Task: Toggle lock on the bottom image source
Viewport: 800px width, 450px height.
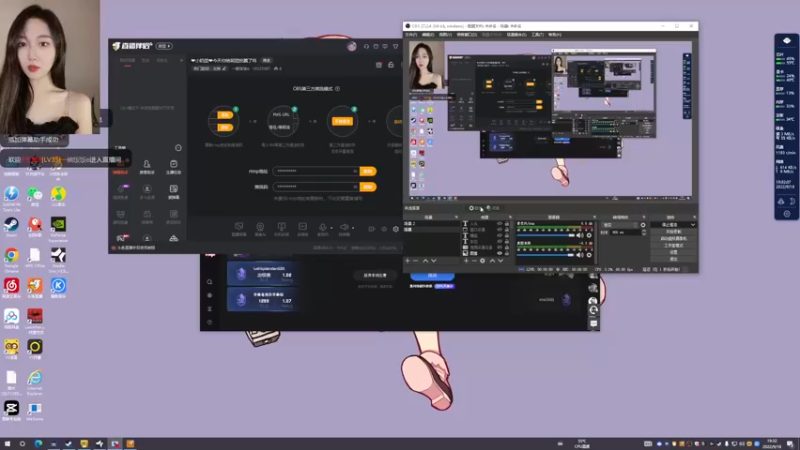Action: (507, 253)
